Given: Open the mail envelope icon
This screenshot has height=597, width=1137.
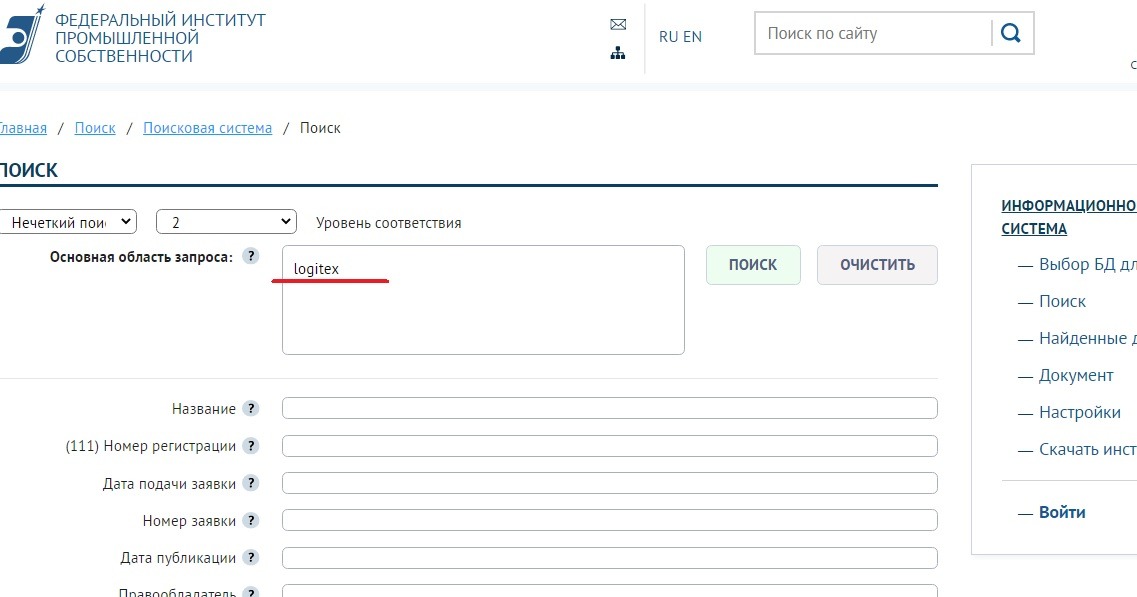Looking at the screenshot, I should pyautogui.click(x=618, y=25).
